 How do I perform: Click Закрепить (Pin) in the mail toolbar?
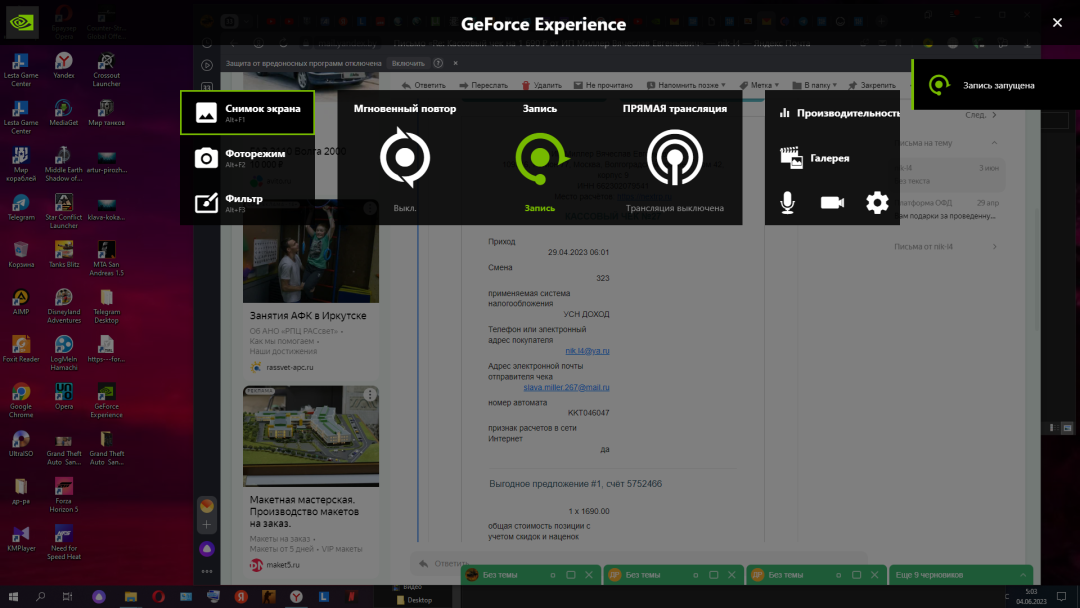pyautogui.click(x=872, y=85)
